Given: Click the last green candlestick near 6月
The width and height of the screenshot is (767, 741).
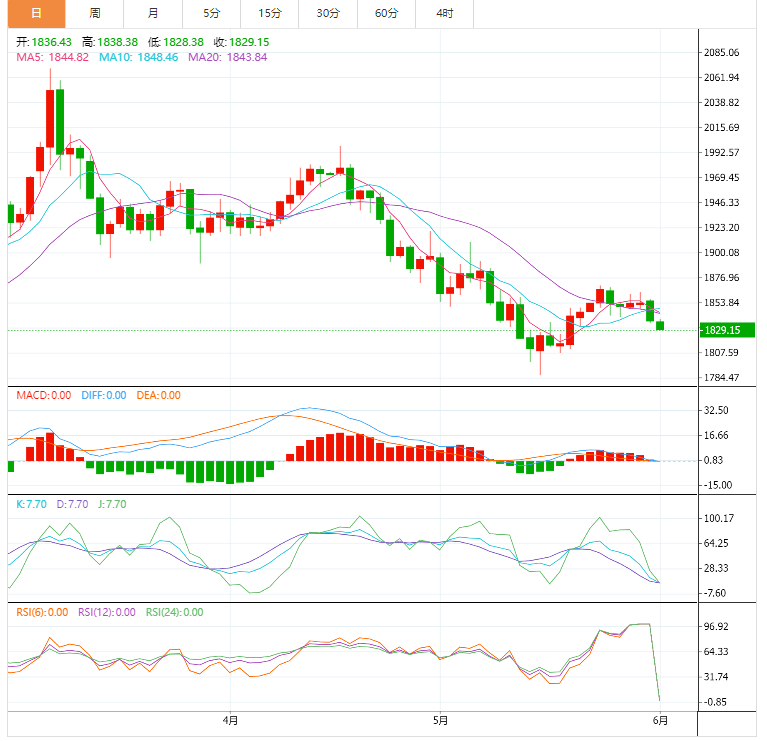Looking at the screenshot, I should (x=660, y=325).
